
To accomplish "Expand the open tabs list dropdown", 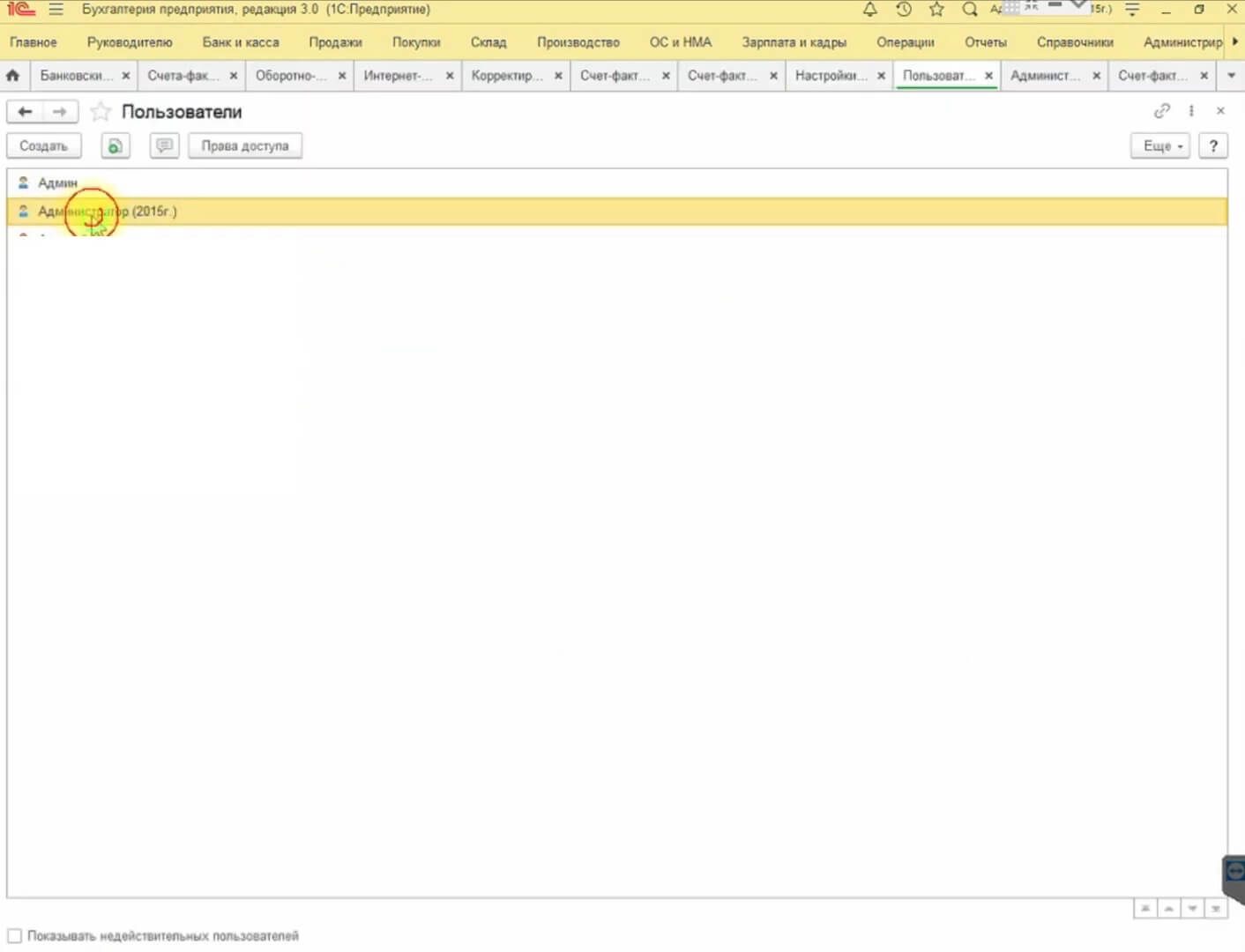I will (1232, 76).
